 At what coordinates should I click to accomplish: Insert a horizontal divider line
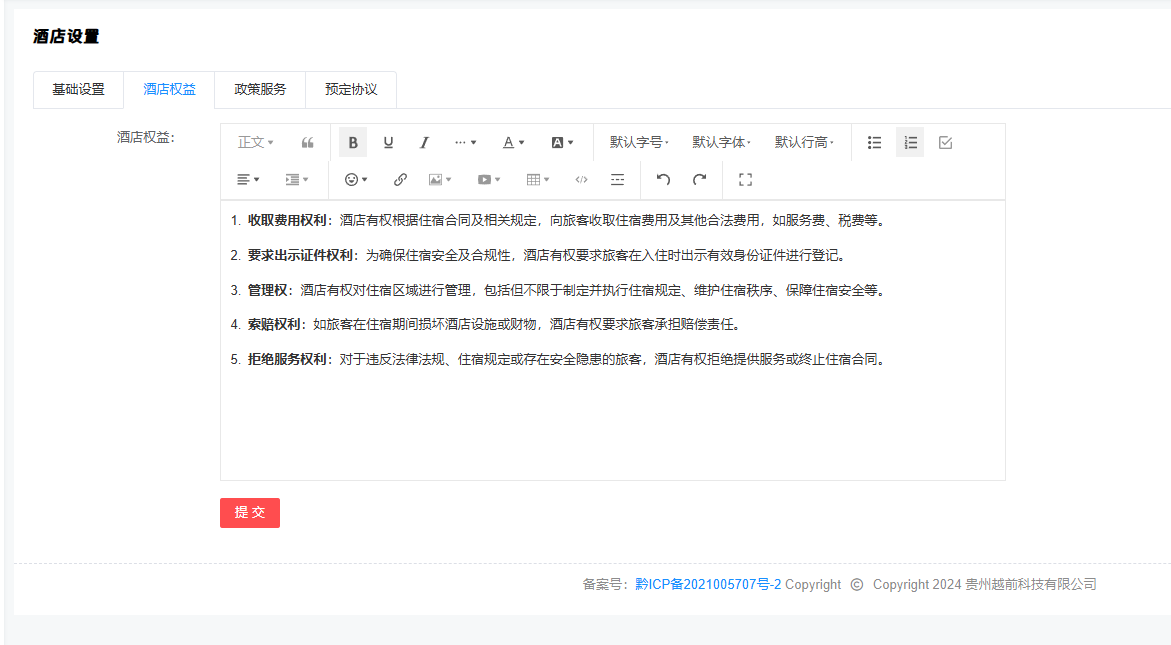(x=618, y=180)
